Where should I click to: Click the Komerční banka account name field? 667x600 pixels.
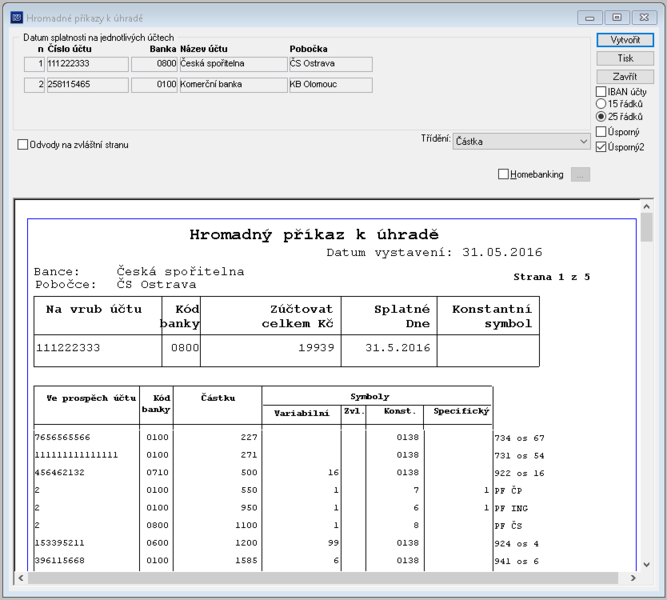233,85
